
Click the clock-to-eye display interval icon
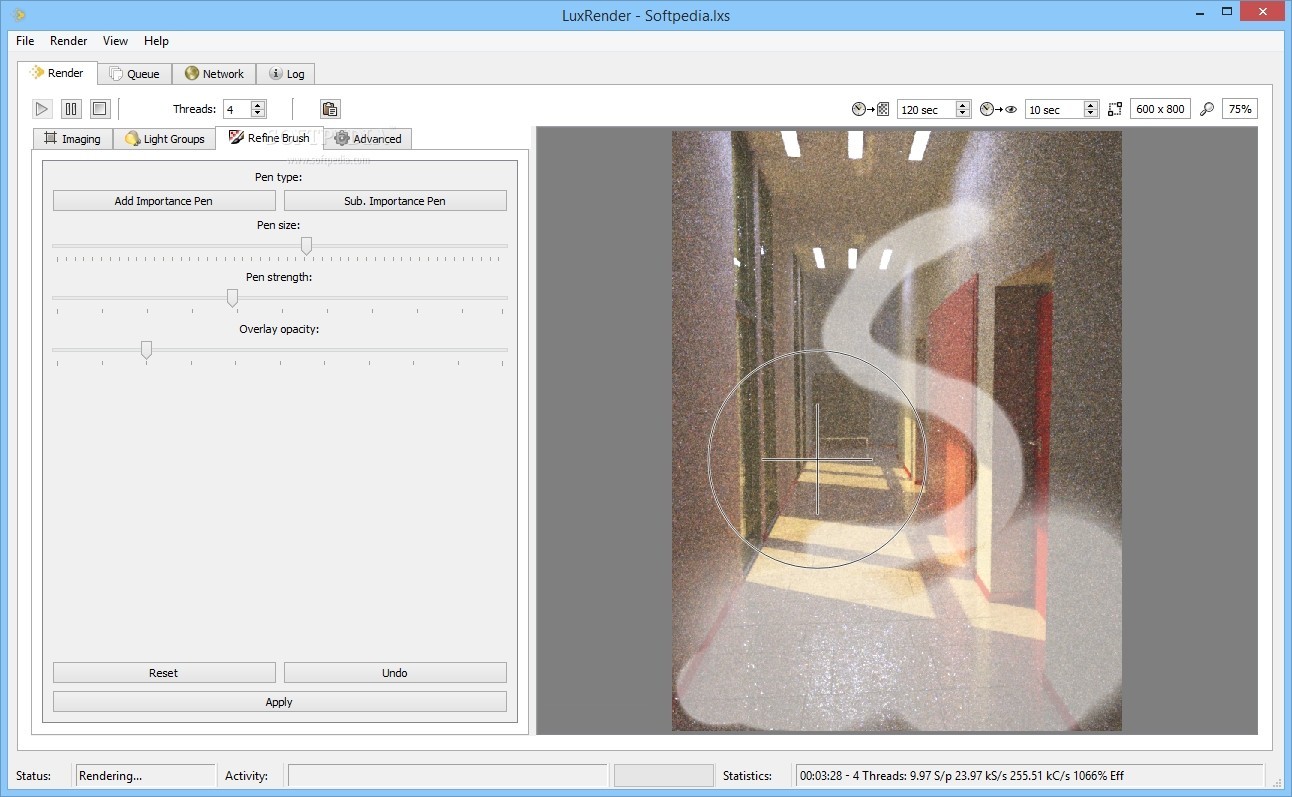tap(998, 109)
